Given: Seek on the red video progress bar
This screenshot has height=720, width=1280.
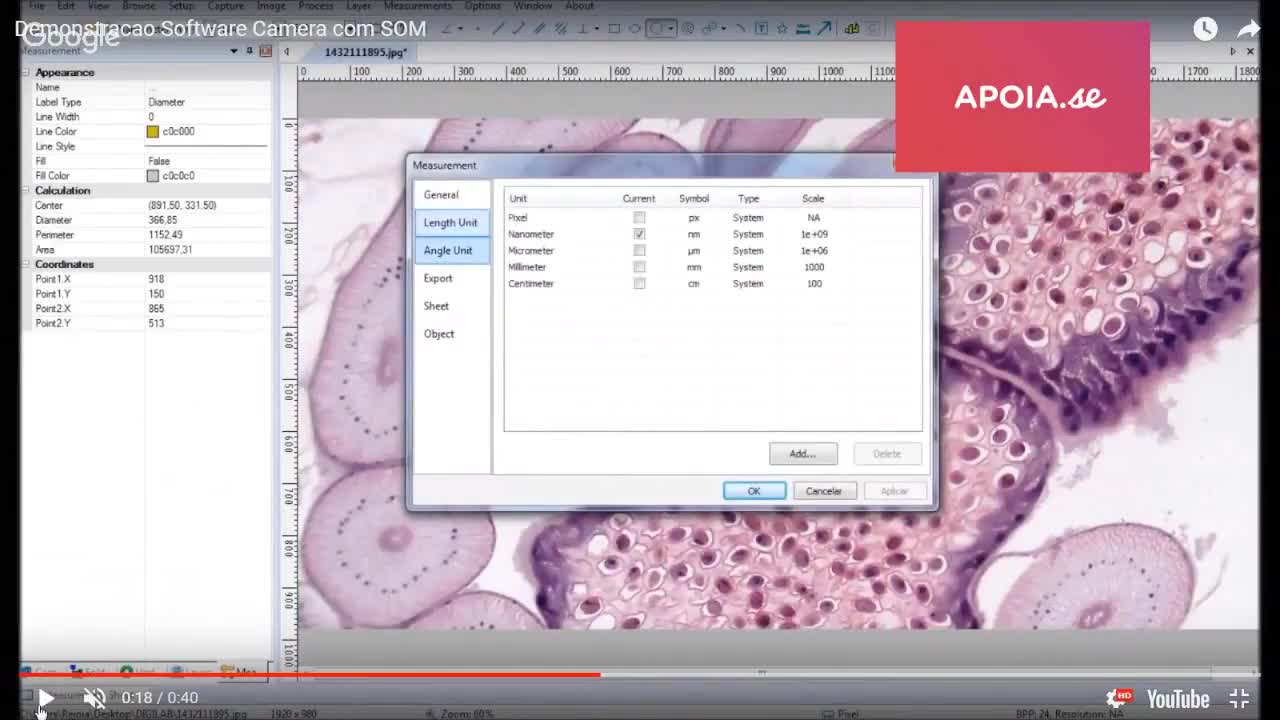Looking at the screenshot, I should click(x=310, y=674).
